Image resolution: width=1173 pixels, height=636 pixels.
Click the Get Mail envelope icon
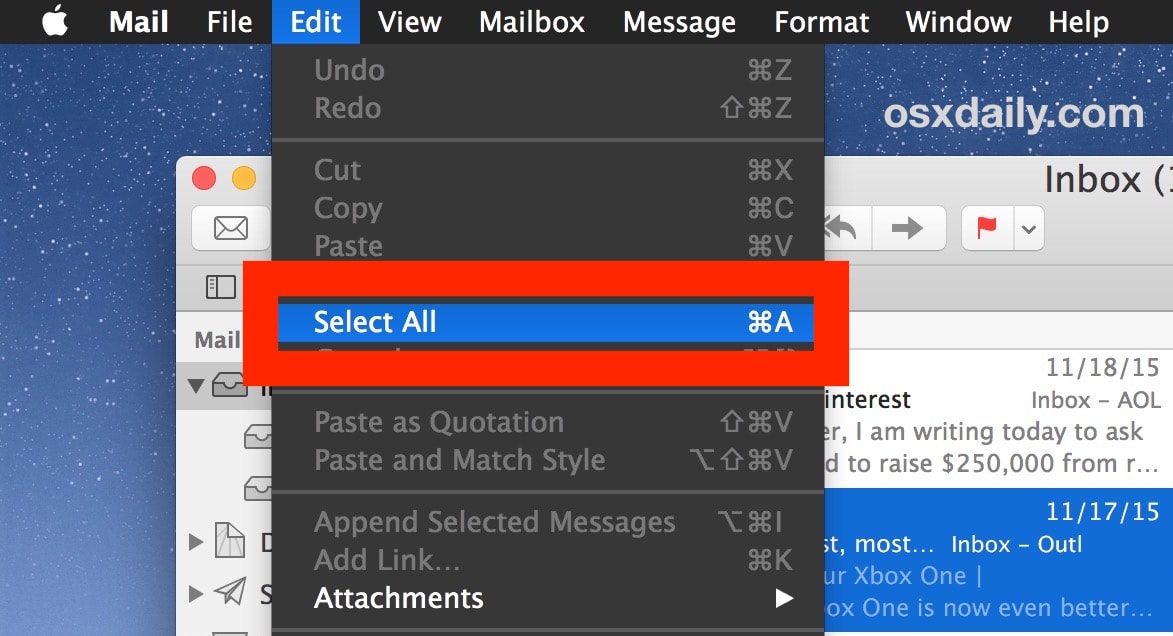tap(231, 228)
